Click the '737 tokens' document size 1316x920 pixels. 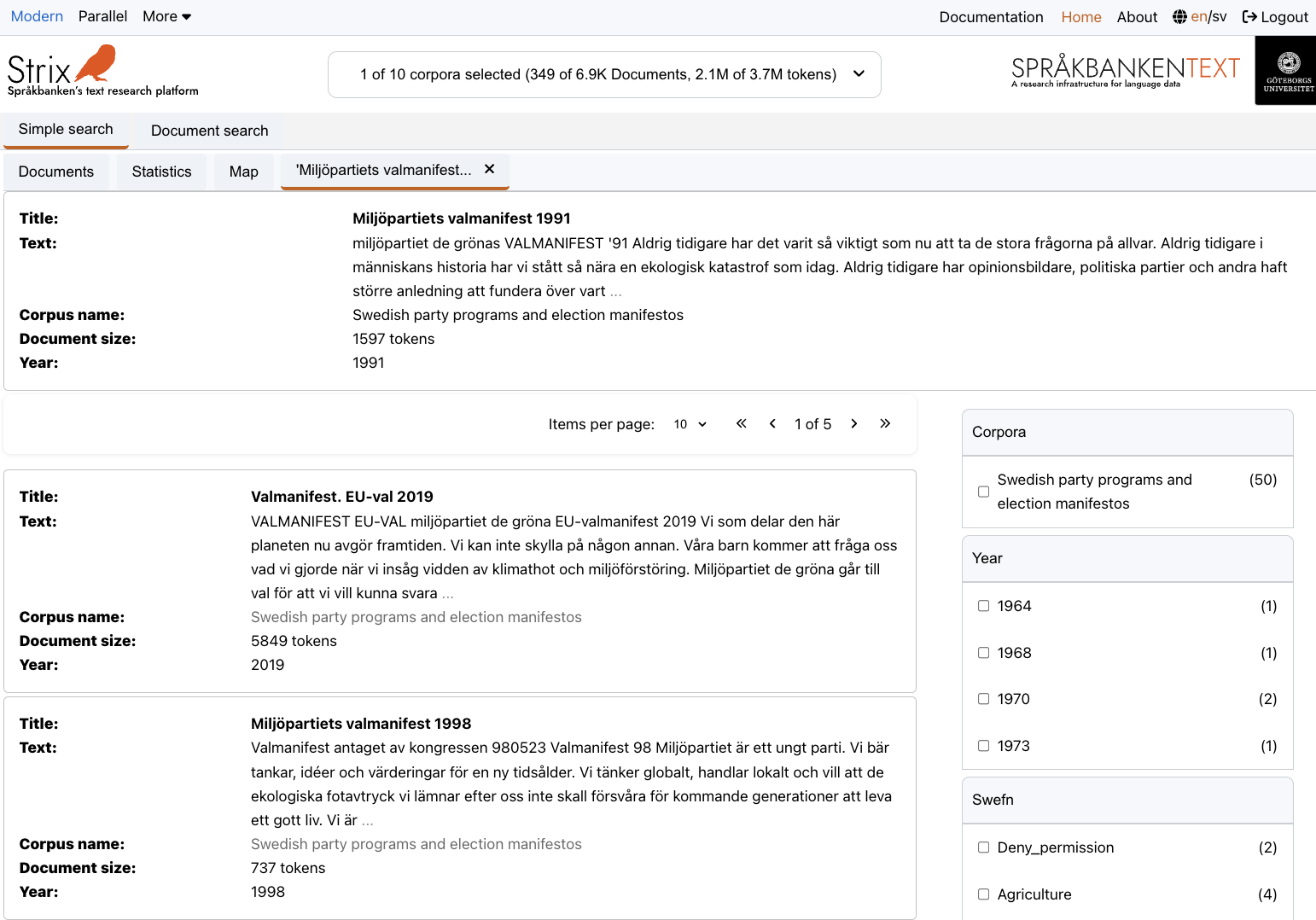(x=288, y=868)
